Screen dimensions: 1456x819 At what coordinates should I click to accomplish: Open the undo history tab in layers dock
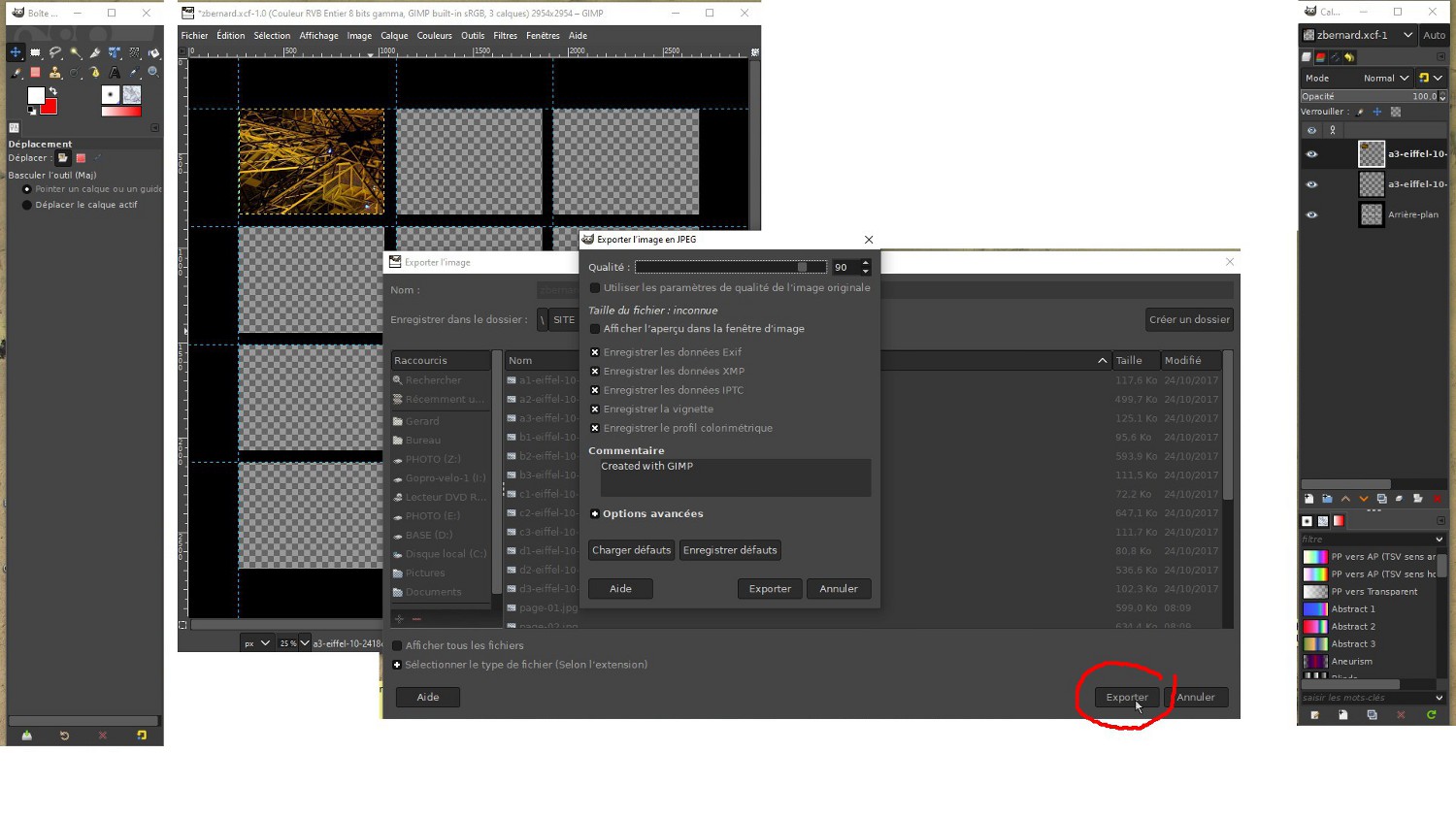pyautogui.click(x=1349, y=57)
